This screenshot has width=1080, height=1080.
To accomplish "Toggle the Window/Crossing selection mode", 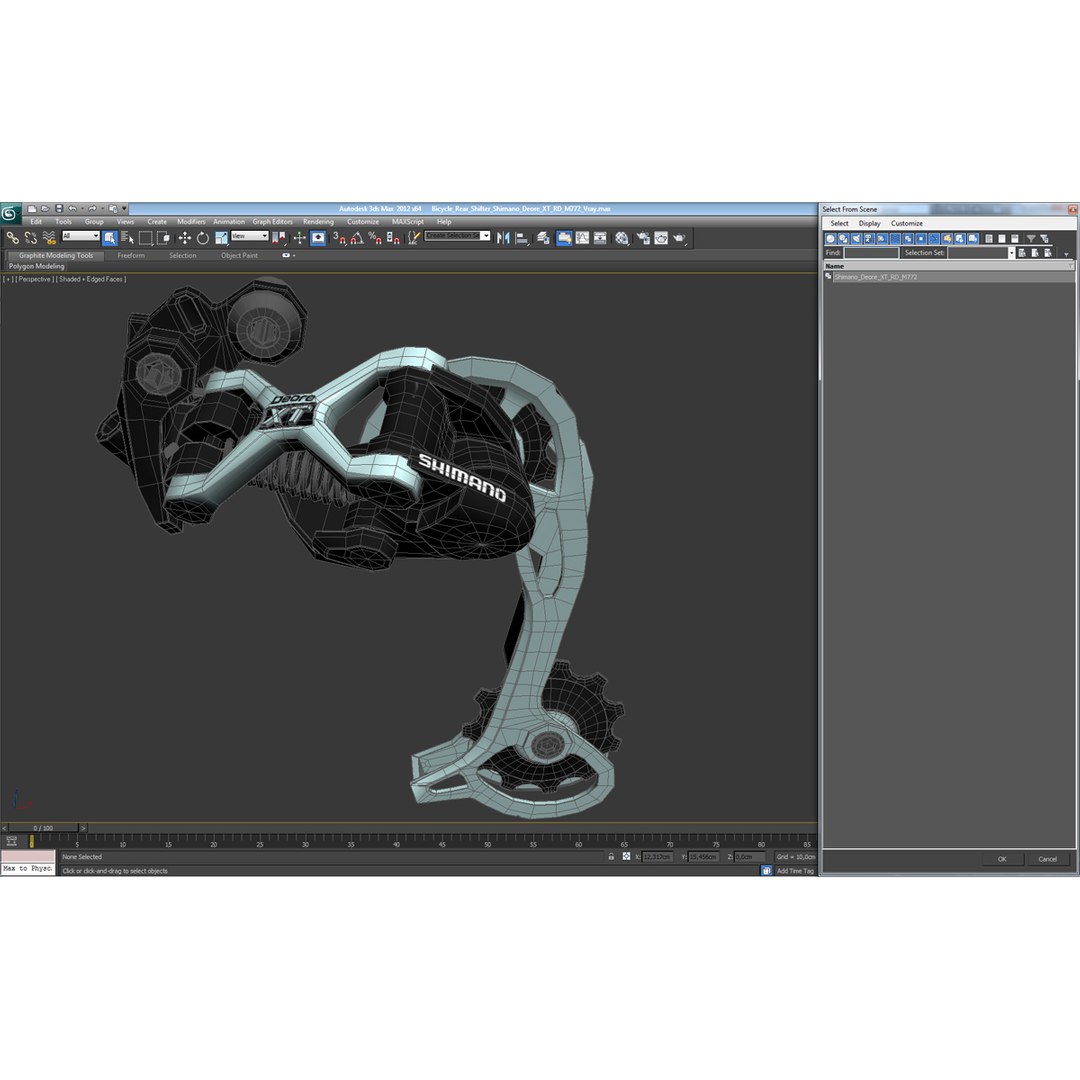I will tap(163, 238).
